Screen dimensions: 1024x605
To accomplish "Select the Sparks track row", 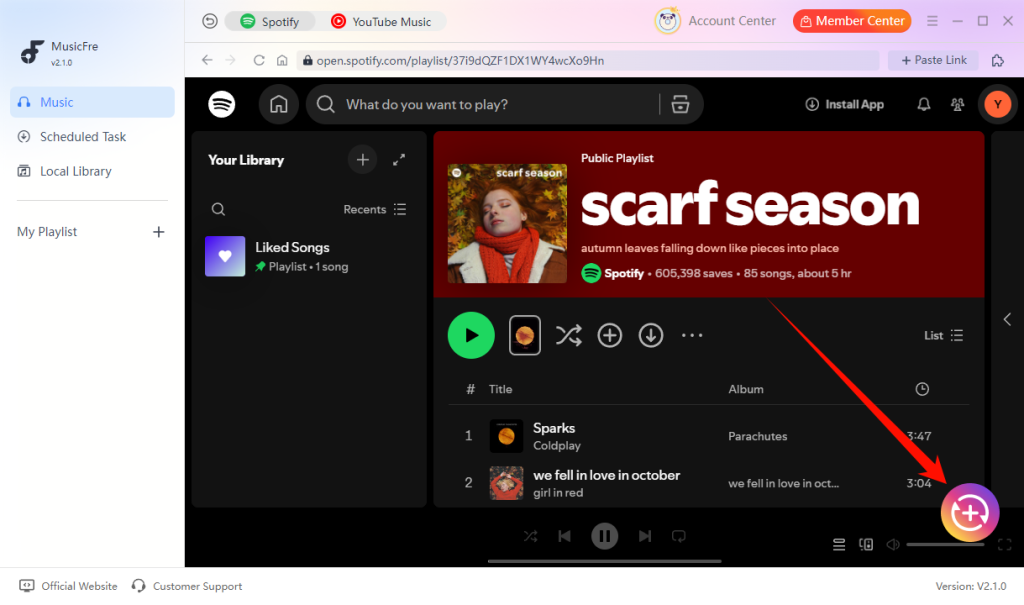I will point(709,436).
